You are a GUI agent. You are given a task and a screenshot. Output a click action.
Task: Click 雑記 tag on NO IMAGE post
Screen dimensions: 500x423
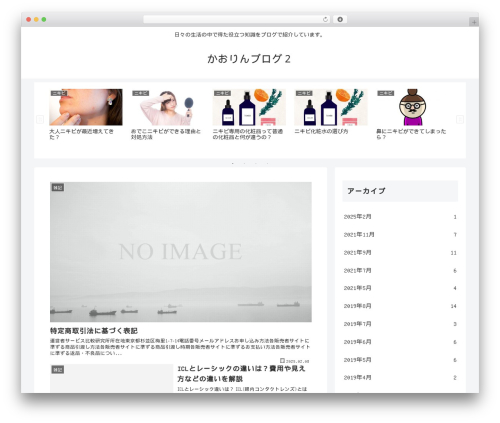tap(58, 188)
